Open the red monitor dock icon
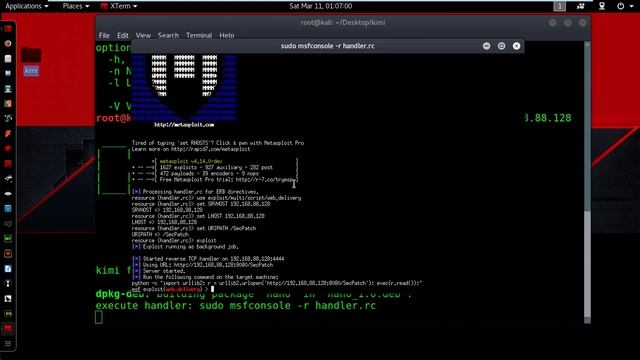 [8, 253]
